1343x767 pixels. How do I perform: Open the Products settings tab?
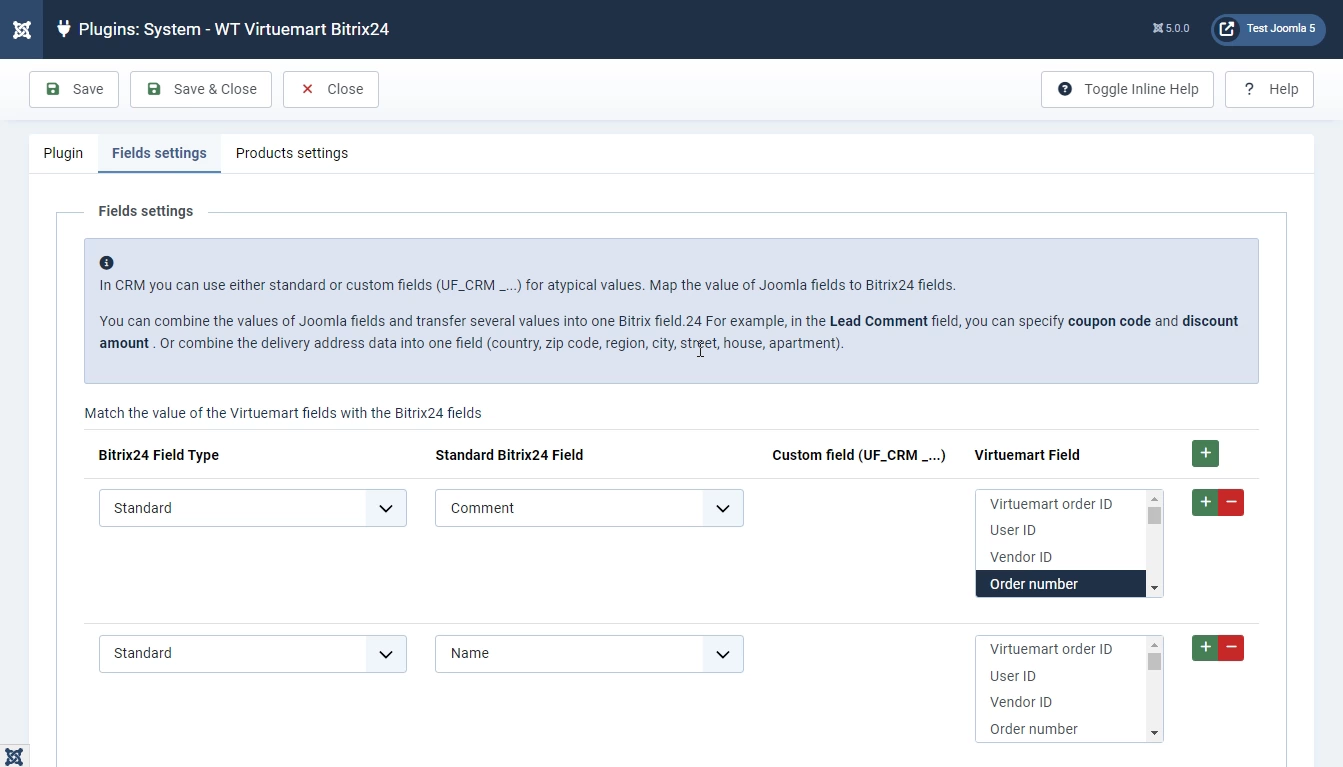[292, 153]
